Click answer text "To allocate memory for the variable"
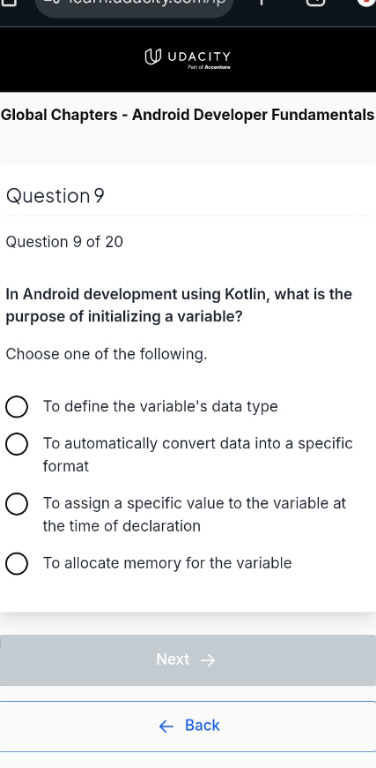The width and height of the screenshot is (376, 768). click(167, 563)
